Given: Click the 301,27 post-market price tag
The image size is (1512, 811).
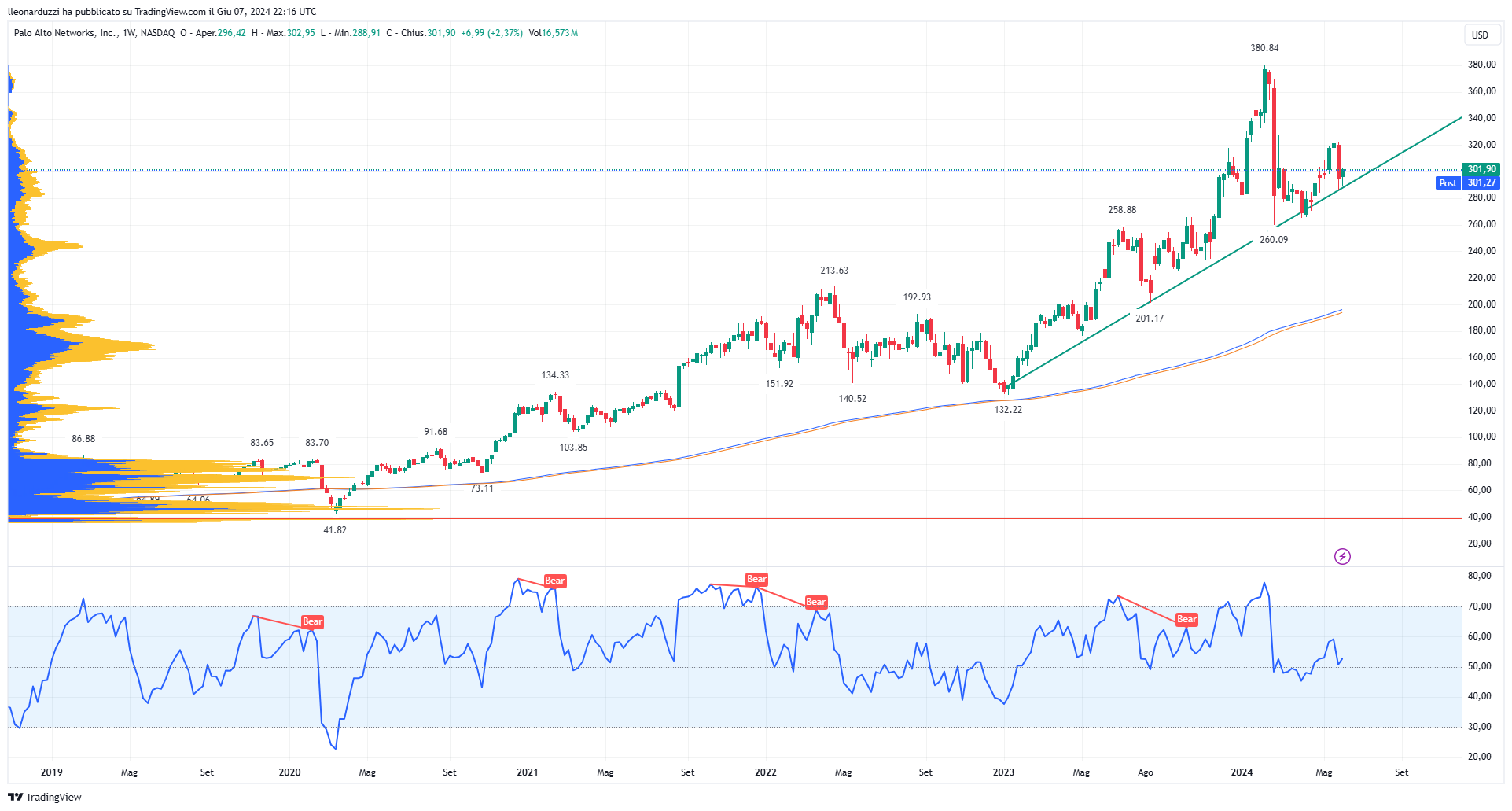Looking at the screenshot, I should click(1481, 182).
